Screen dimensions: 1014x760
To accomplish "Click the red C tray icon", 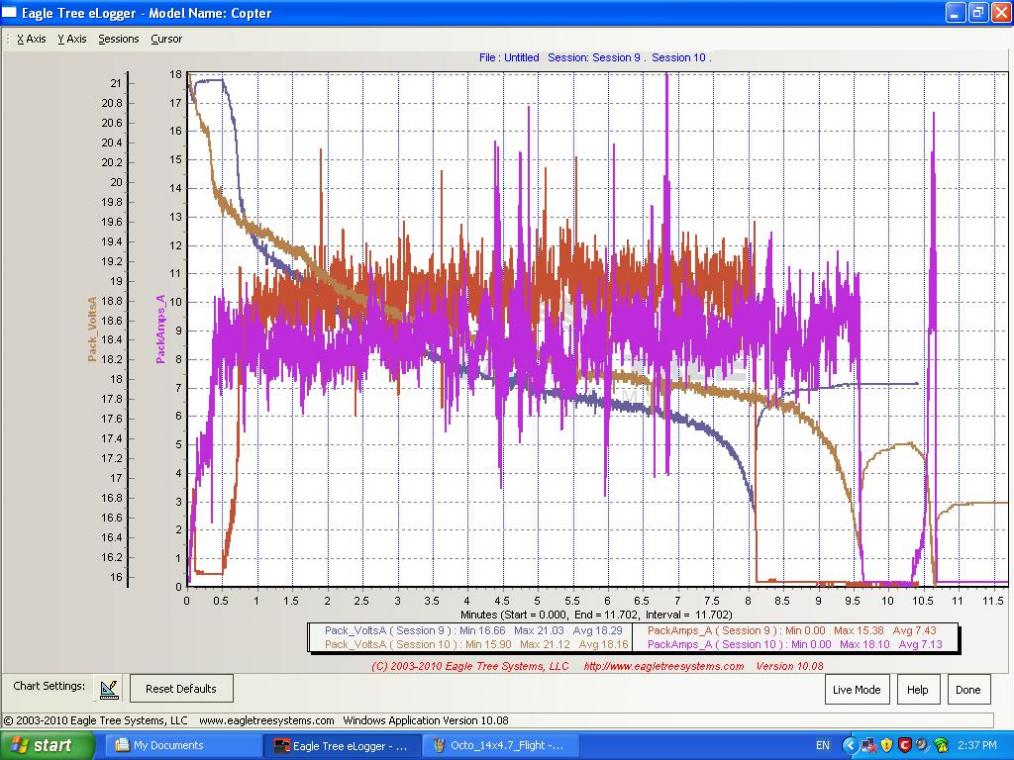I will 904,745.
